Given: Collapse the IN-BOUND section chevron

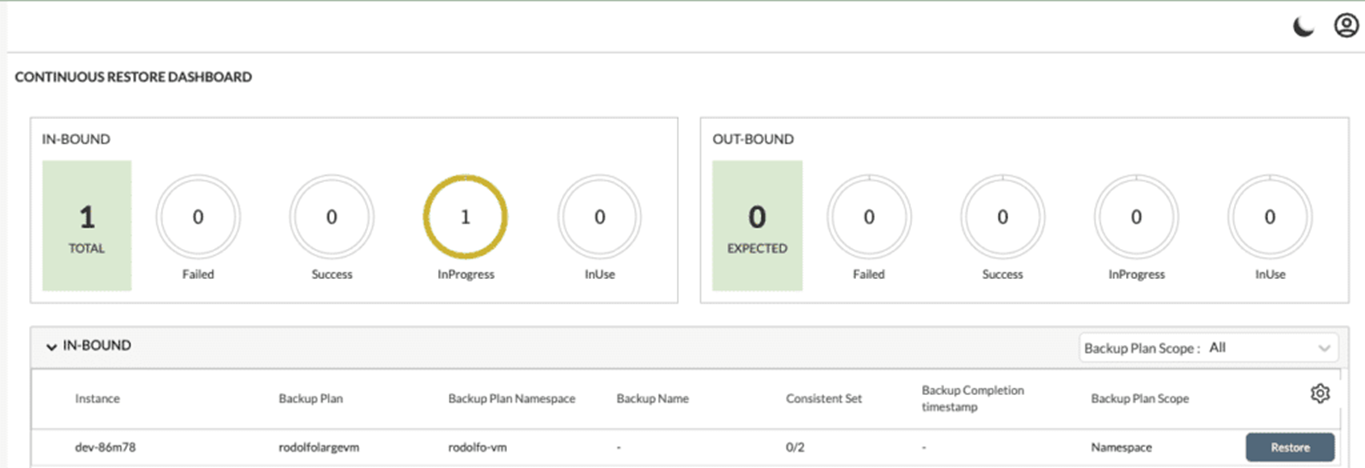Looking at the screenshot, I should point(51,347).
